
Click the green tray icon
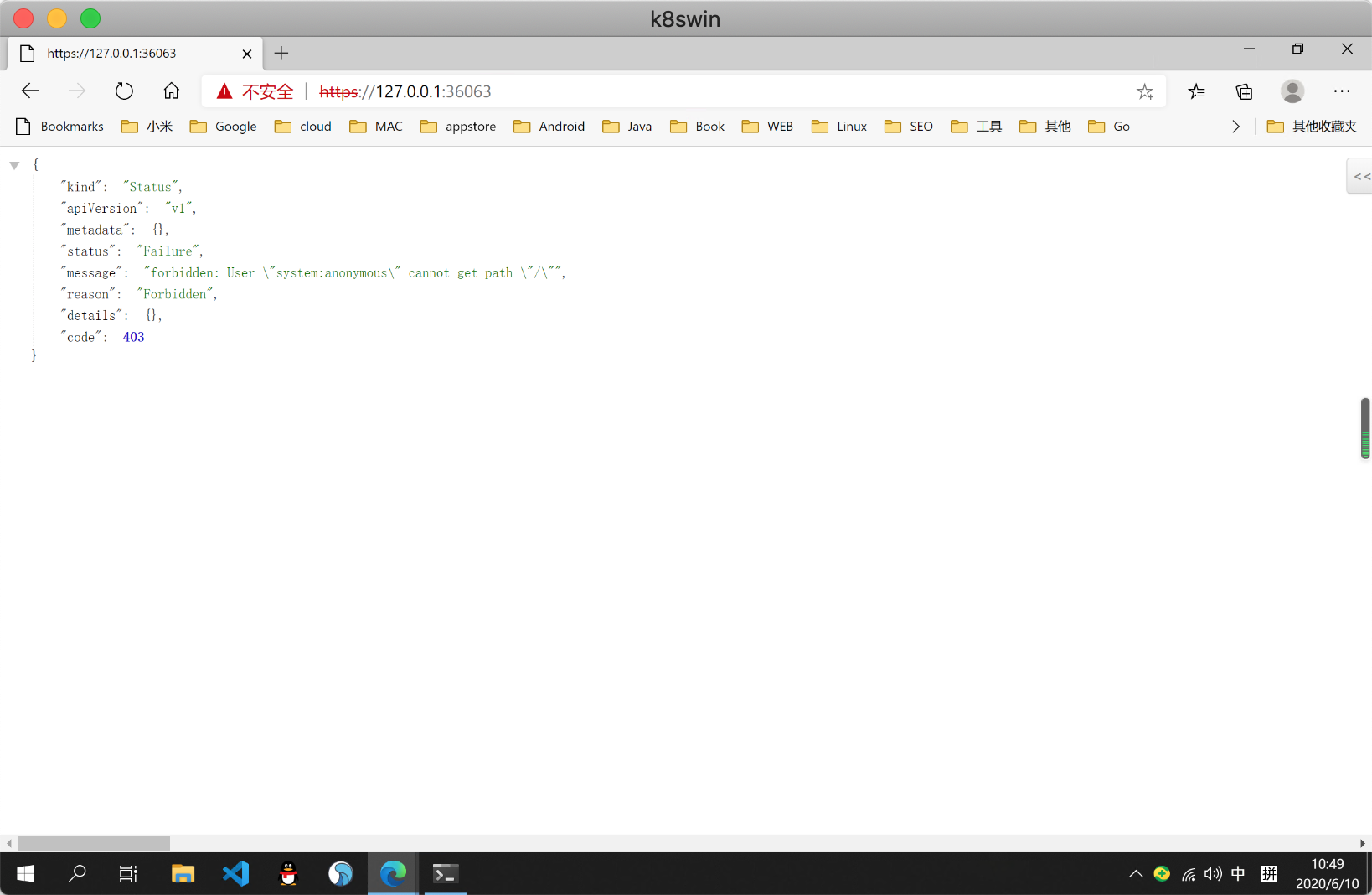coord(1162,874)
